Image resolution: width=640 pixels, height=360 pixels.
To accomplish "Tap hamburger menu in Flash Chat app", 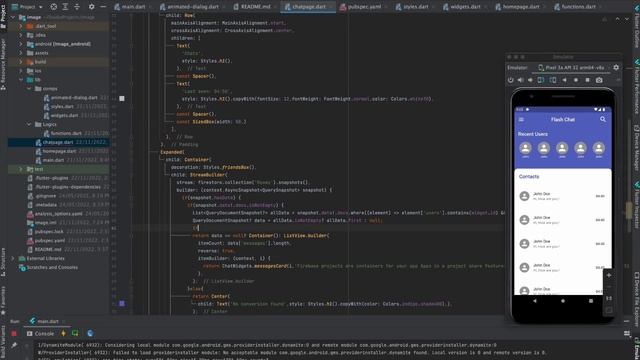I will tap(521, 119).
